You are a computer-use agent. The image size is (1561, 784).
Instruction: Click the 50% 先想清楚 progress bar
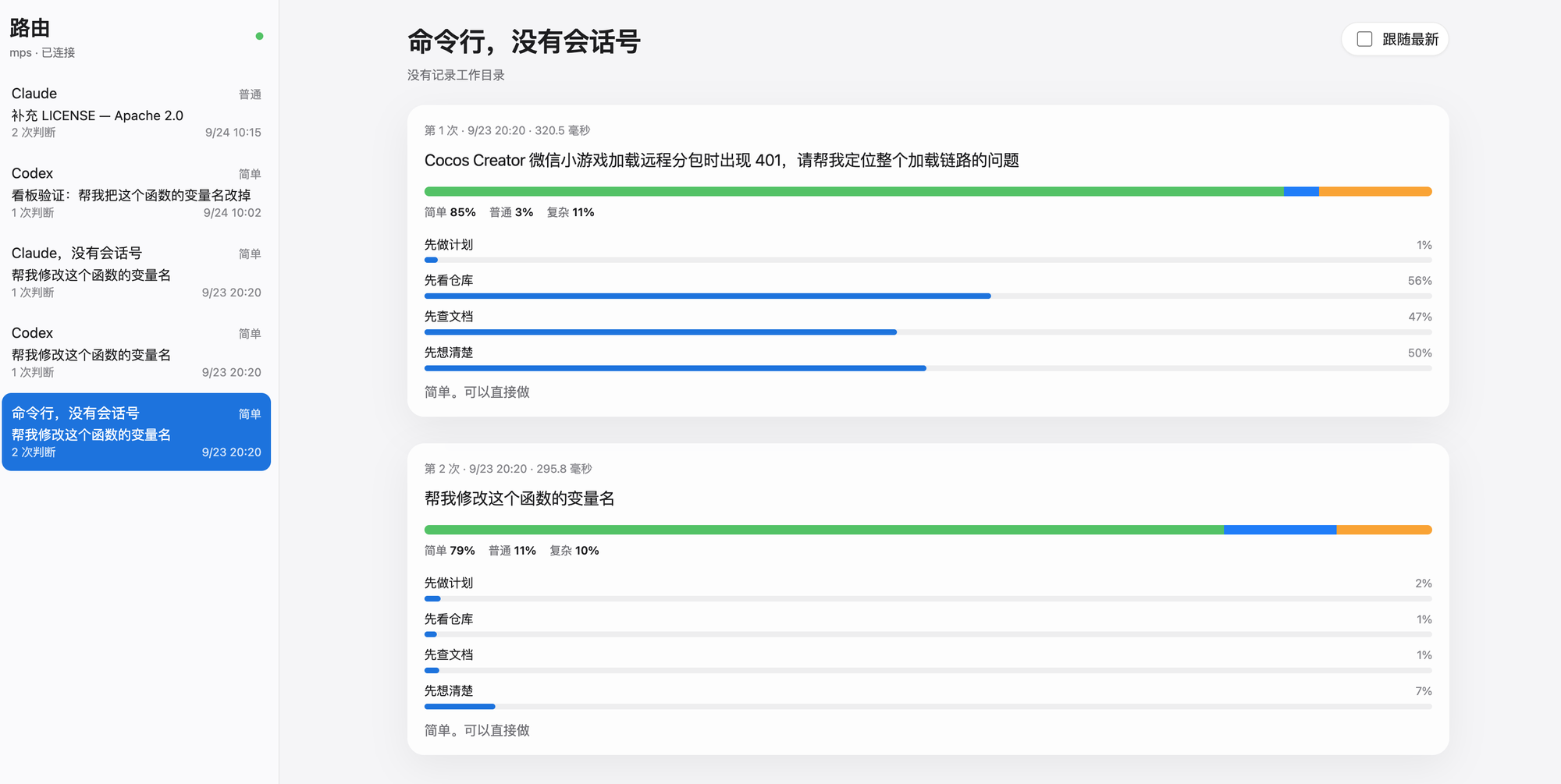pos(928,368)
